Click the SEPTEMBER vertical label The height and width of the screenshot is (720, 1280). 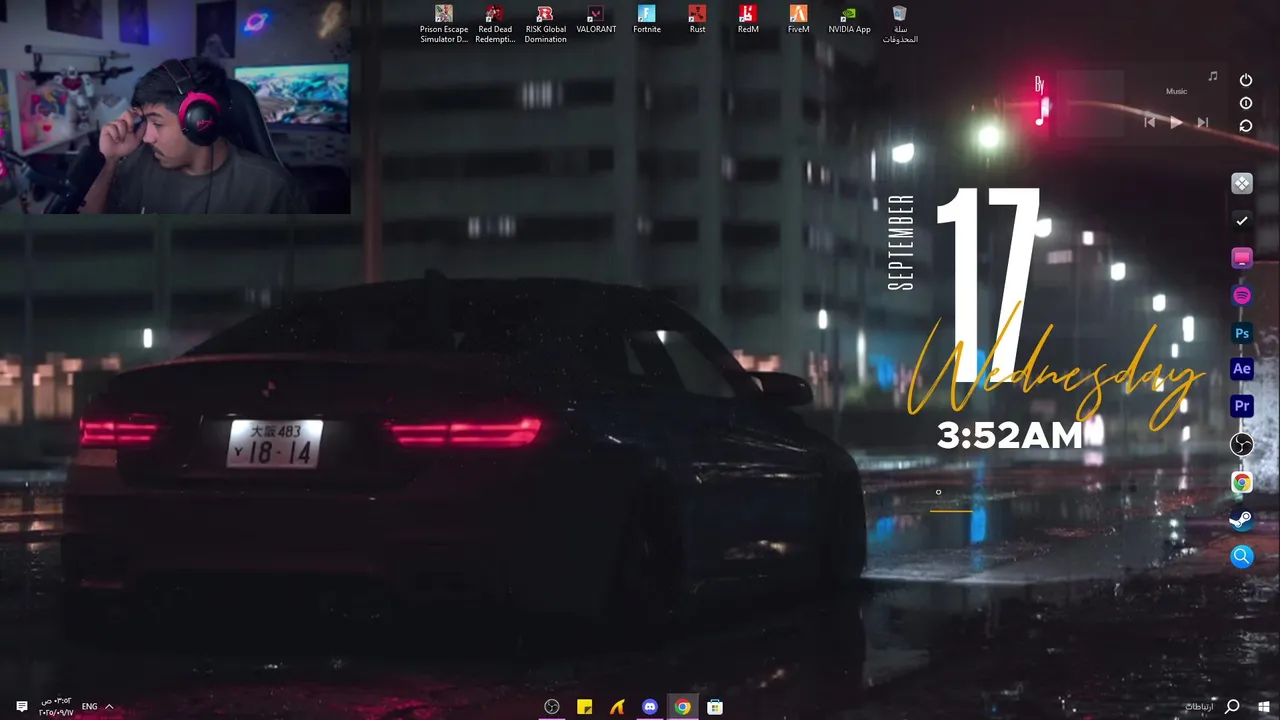(x=901, y=242)
